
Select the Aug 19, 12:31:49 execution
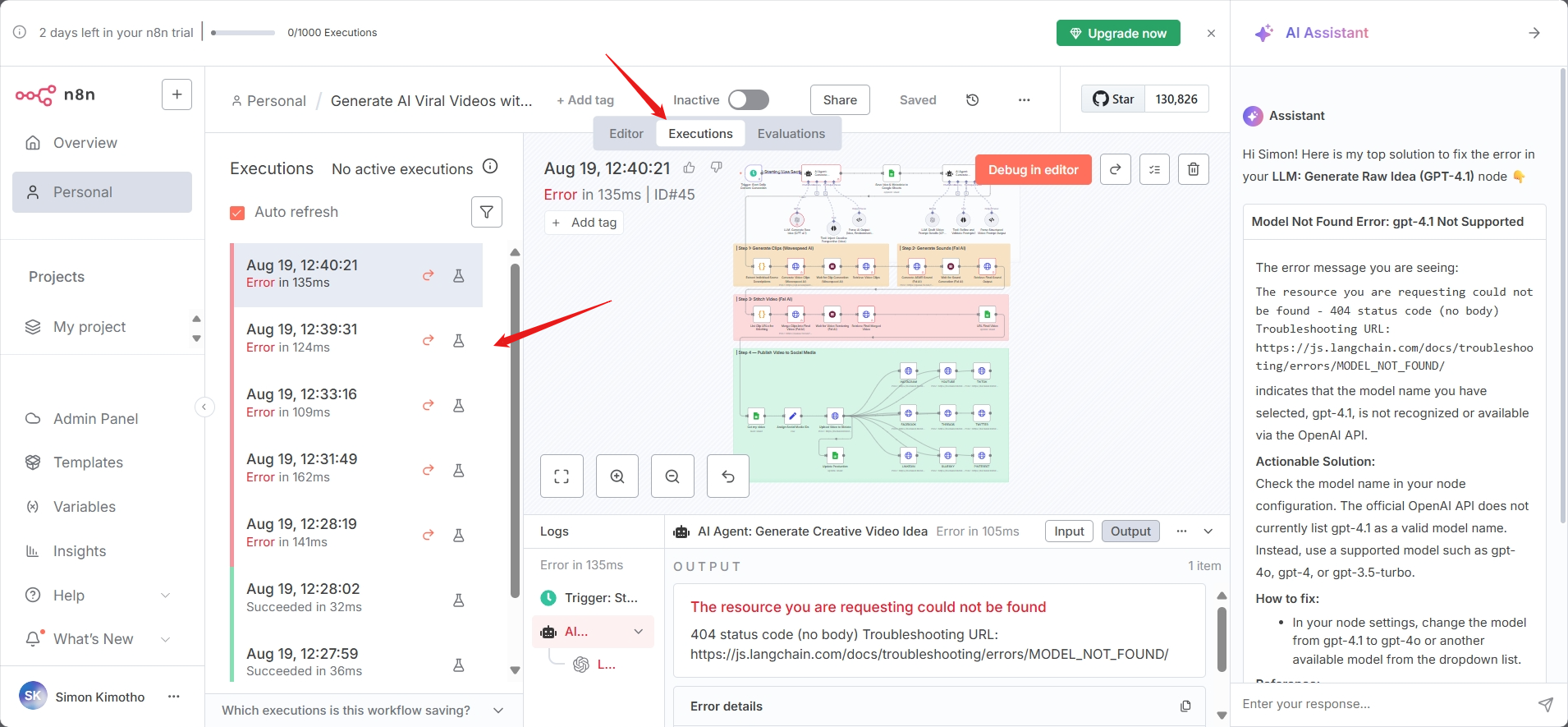pyautogui.click(x=356, y=468)
